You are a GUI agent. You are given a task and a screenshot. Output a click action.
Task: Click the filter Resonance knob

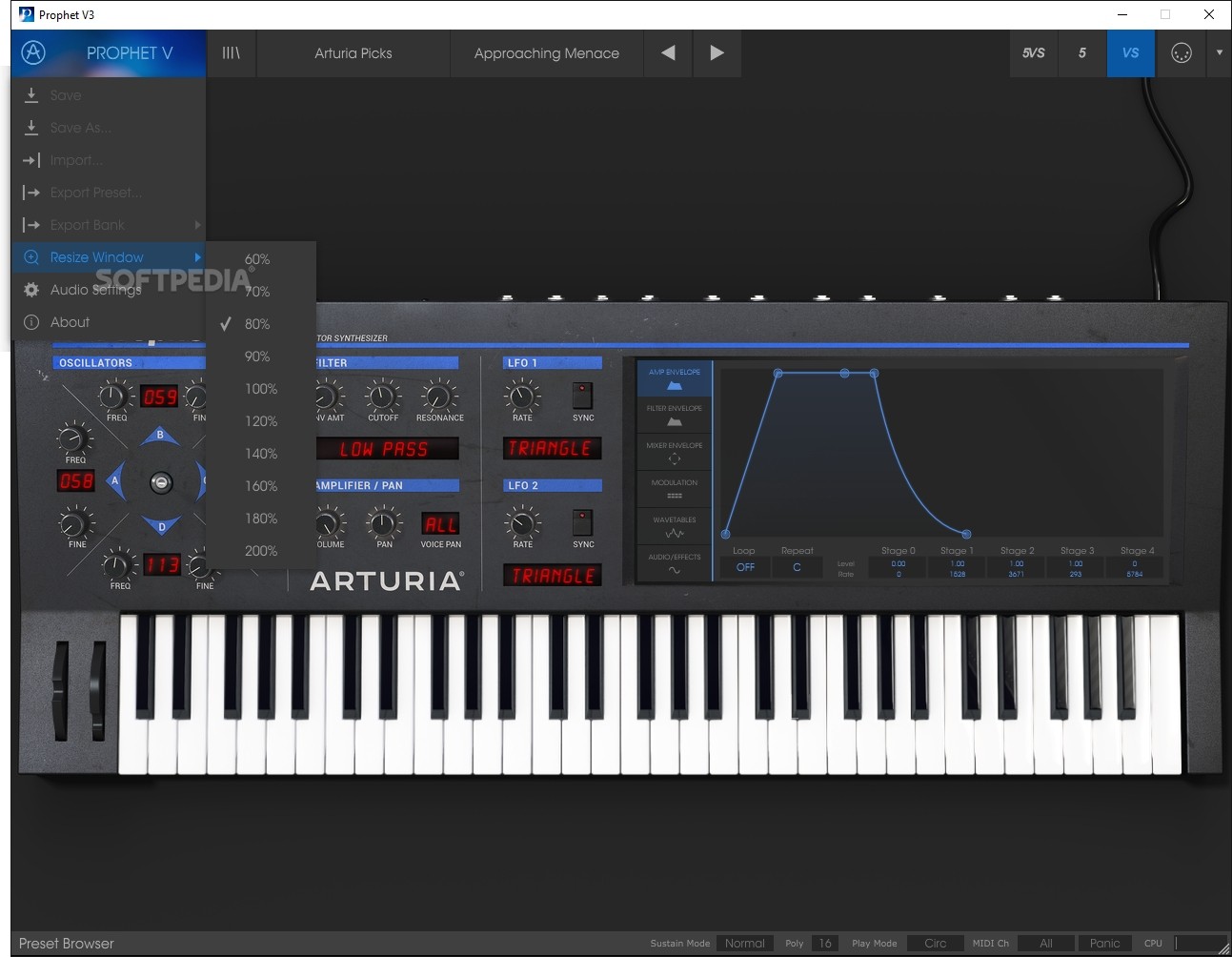(x=439, y=395)
